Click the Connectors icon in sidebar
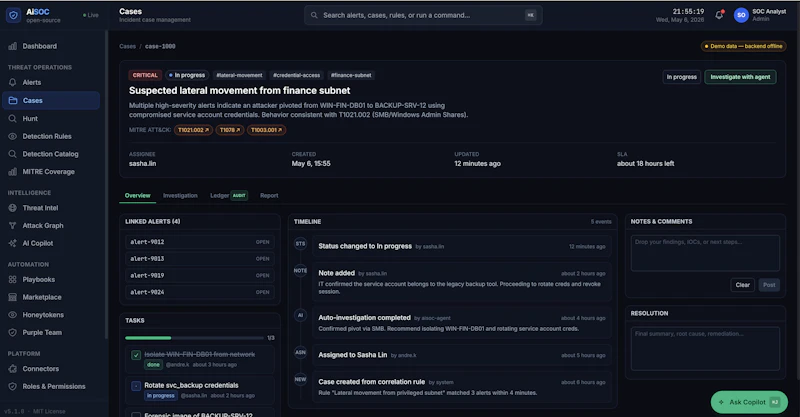The height and width of the screenshot is (417, 800). click(13, 369)
